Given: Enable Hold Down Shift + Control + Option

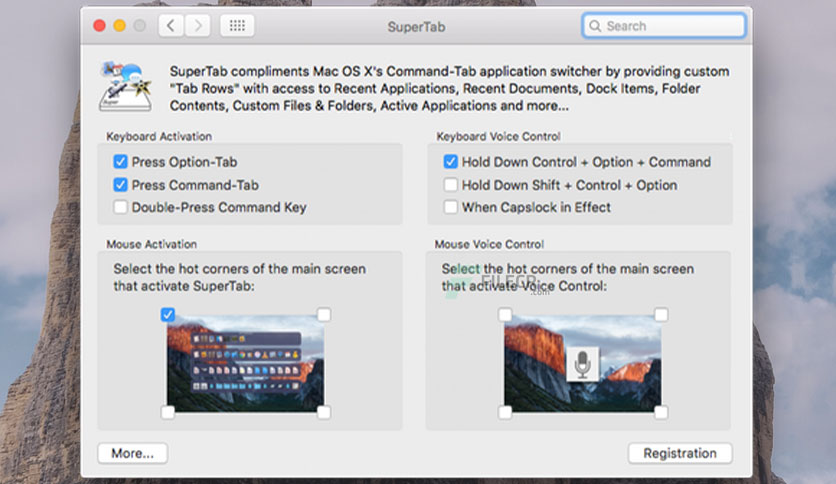Looking at the screenshot, I should (451, 185).
